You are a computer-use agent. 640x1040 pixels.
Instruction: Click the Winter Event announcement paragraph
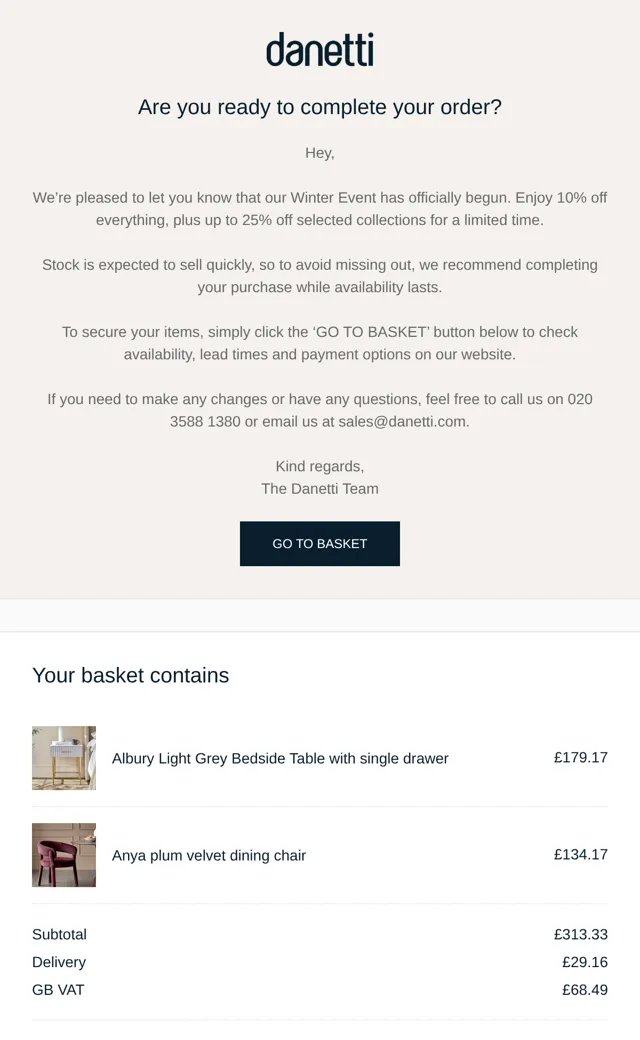pos(320,209)
